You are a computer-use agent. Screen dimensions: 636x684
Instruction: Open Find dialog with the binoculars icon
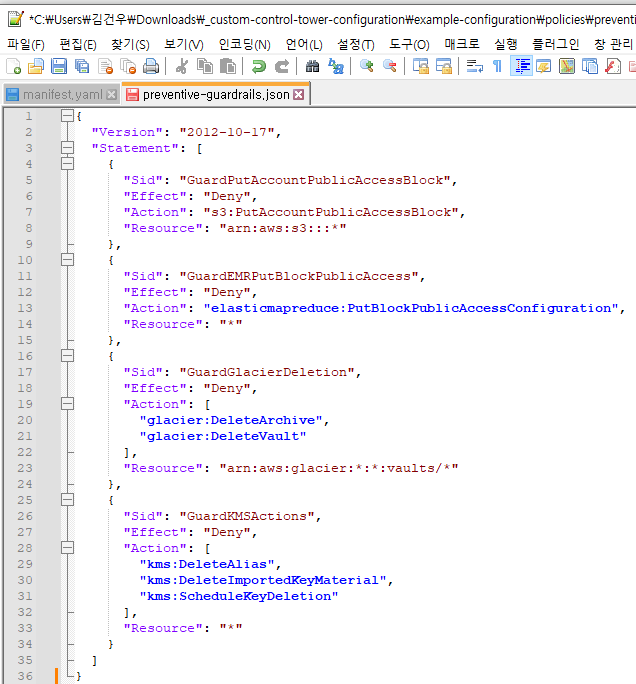[312, 66]
